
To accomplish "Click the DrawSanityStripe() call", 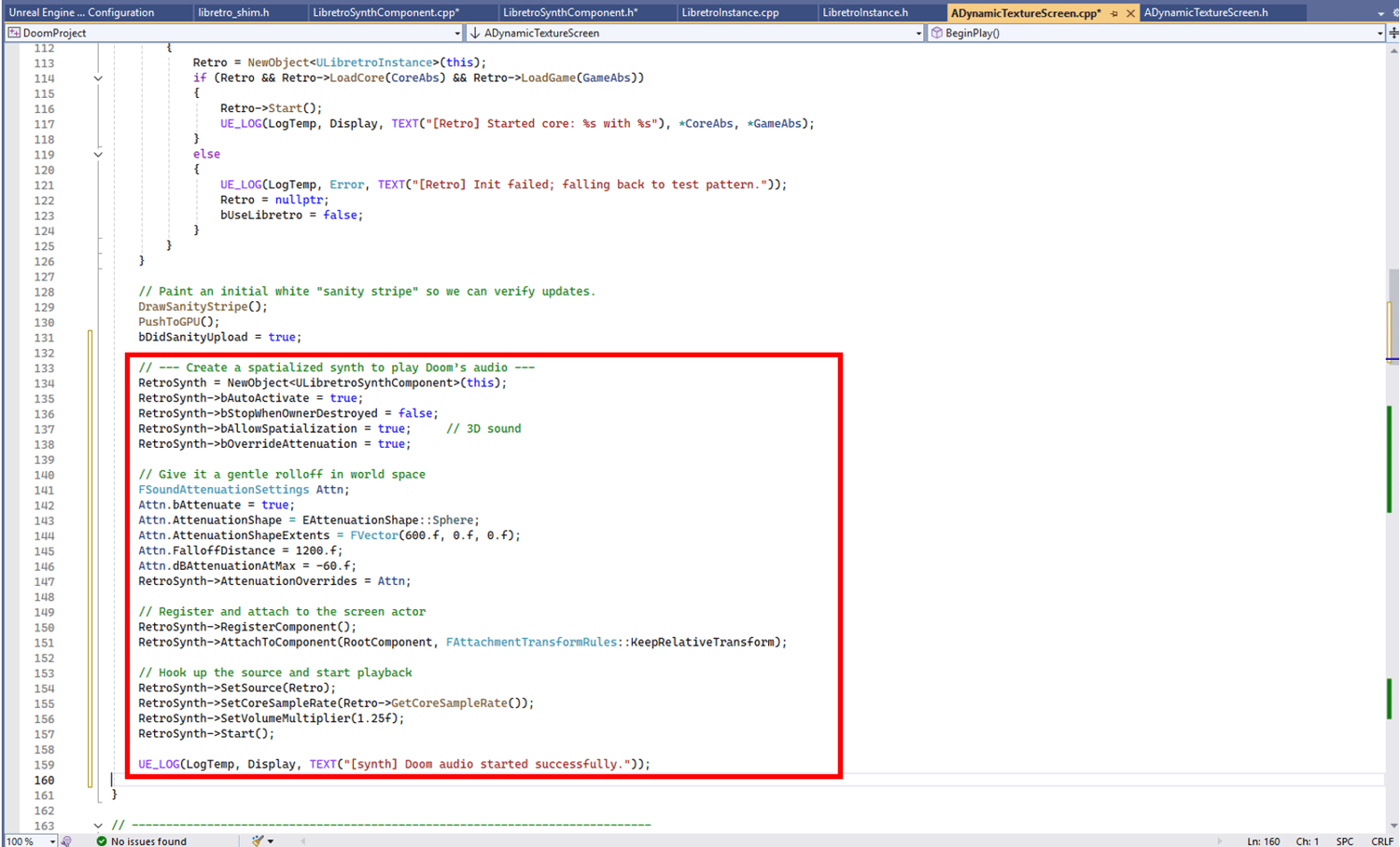I will click(x=203, y=307).
